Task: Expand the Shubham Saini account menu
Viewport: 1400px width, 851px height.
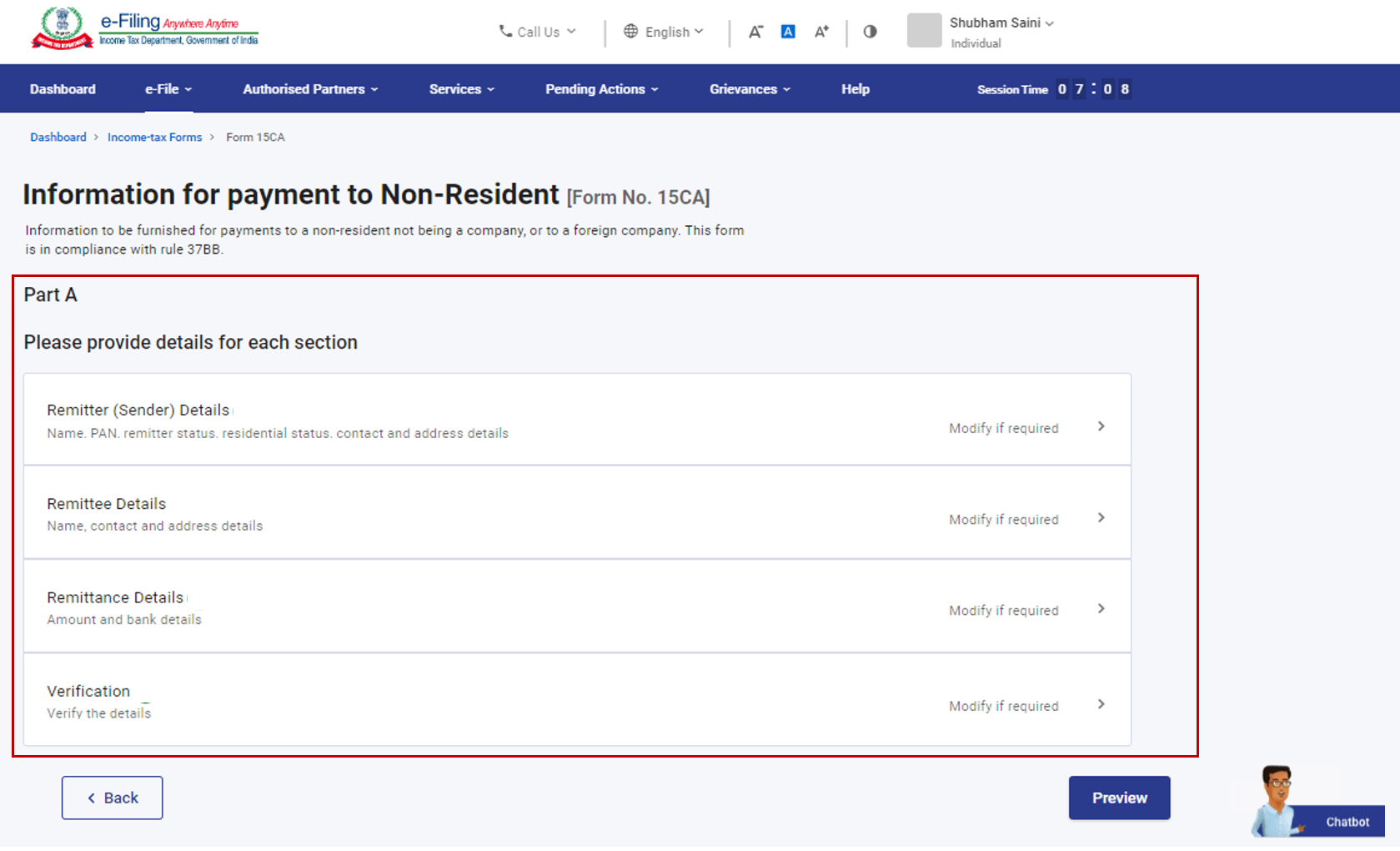Action: tap(1001, 23)
